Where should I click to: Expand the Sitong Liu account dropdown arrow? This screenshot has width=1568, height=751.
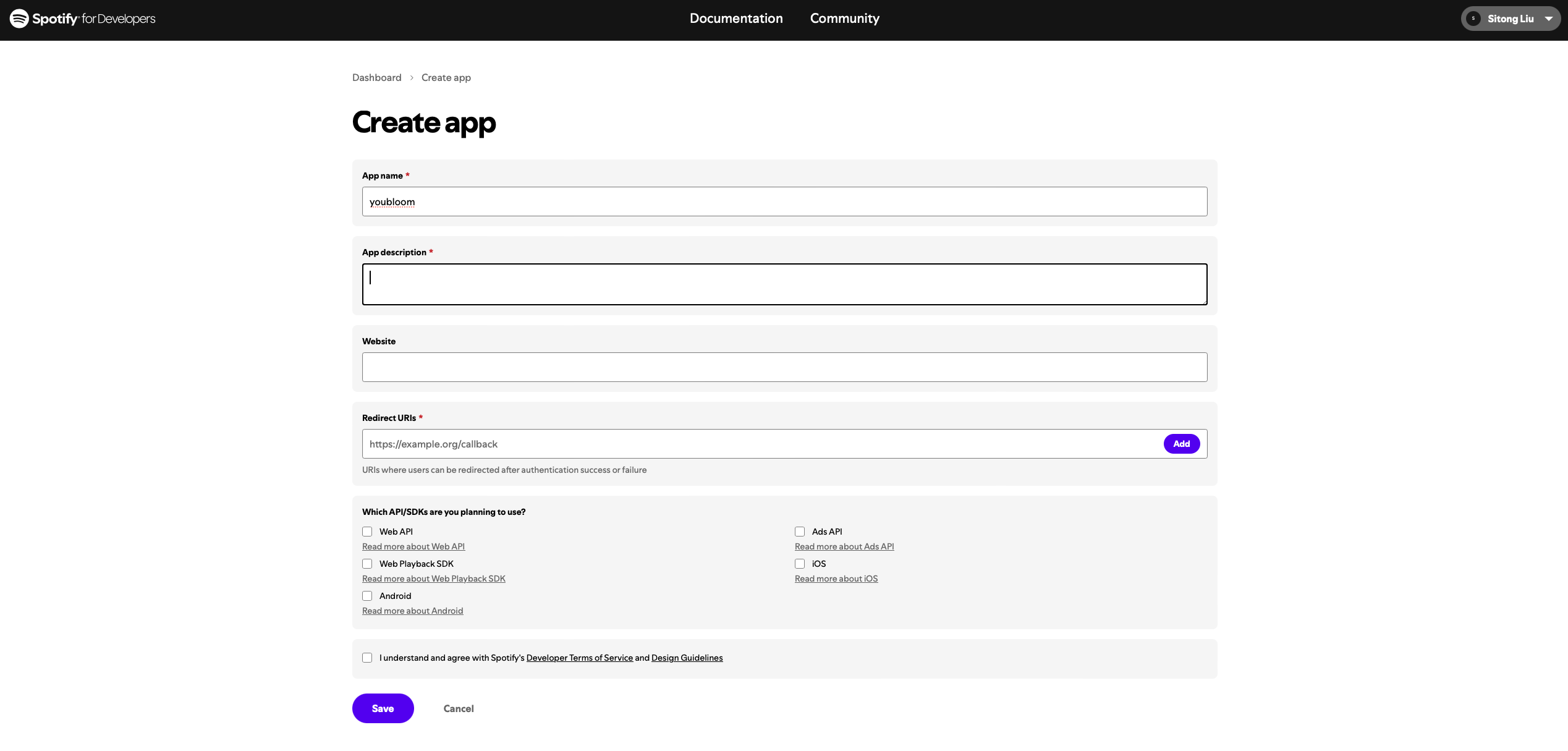click(x=1549, y=19)
